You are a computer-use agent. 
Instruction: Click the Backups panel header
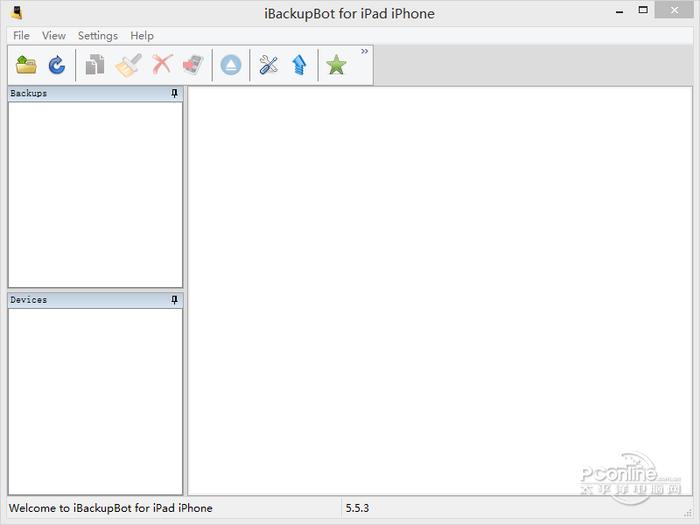tap(95, 93)
